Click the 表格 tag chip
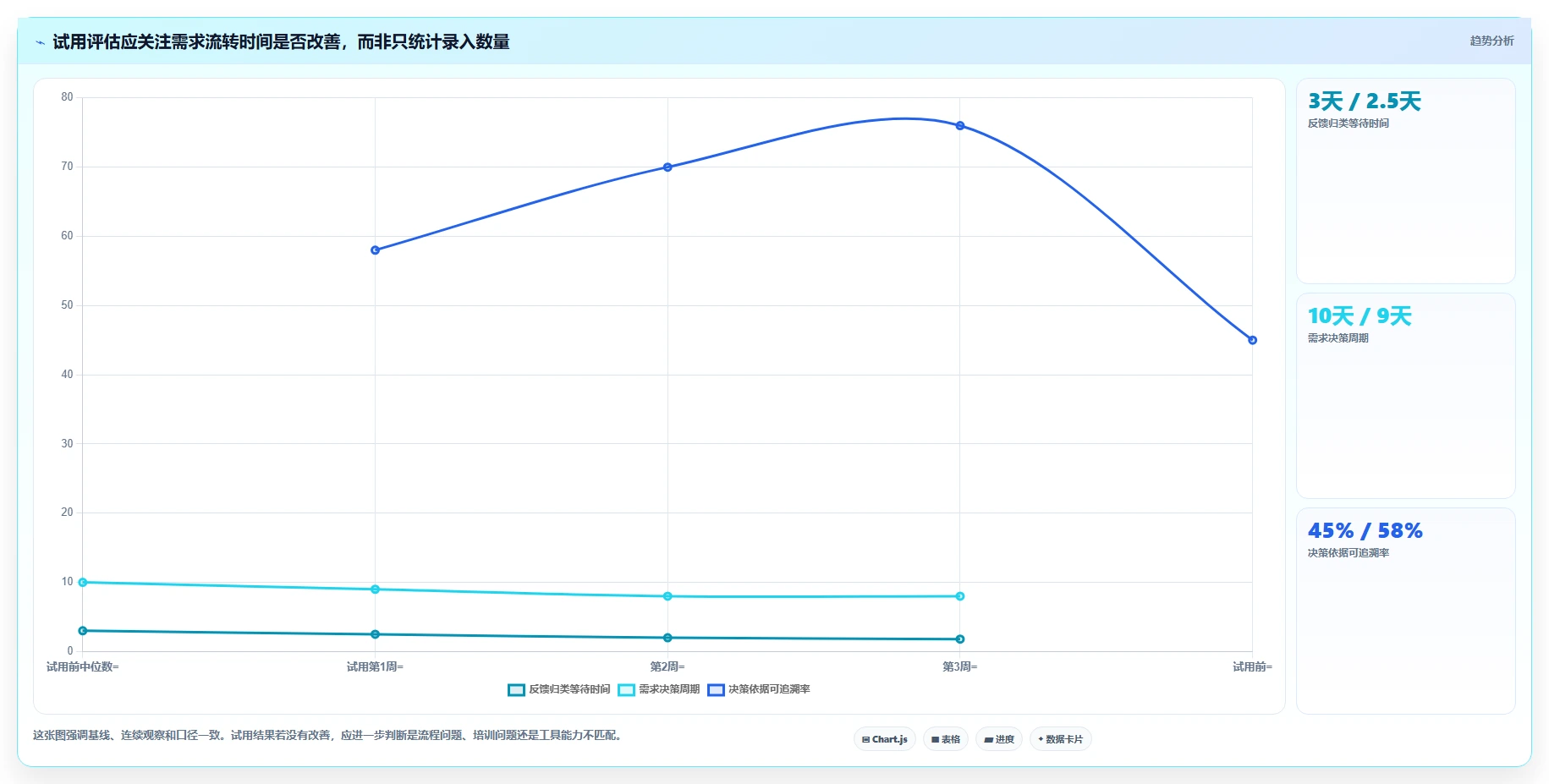Image resolution: width=1549 pixels, height=784 pixels. point(946,739)
